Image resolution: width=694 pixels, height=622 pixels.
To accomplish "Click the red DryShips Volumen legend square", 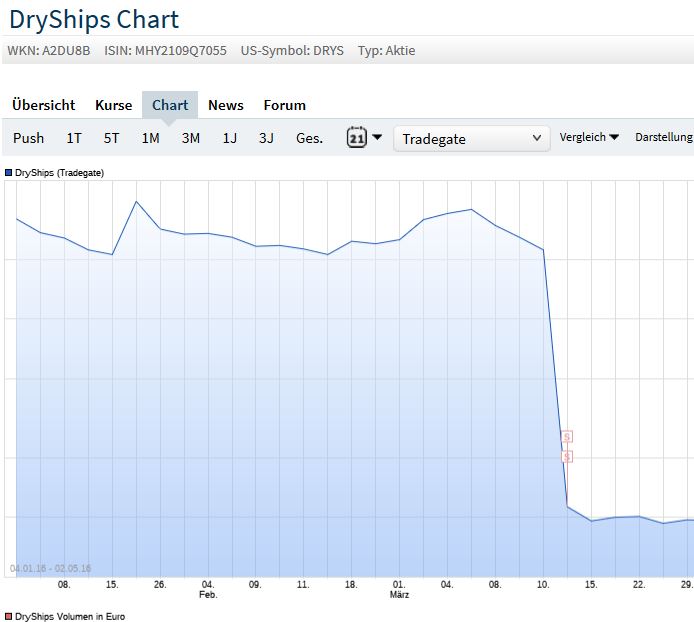I will (x=9, y=617).
